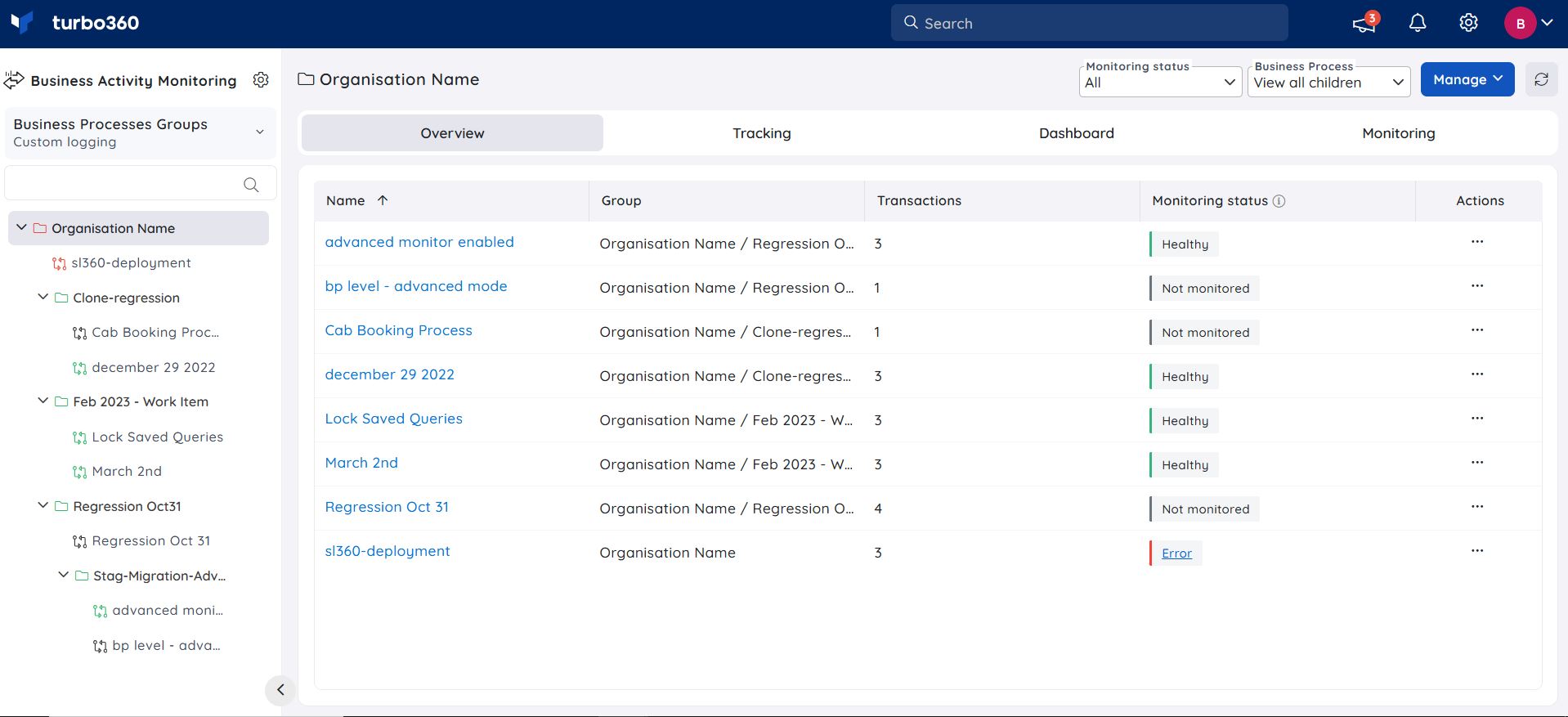The image size is (1568, 717).
Task: Open the sl360-deployment table link
Action: pyautogui.click(x=388, y=551)
